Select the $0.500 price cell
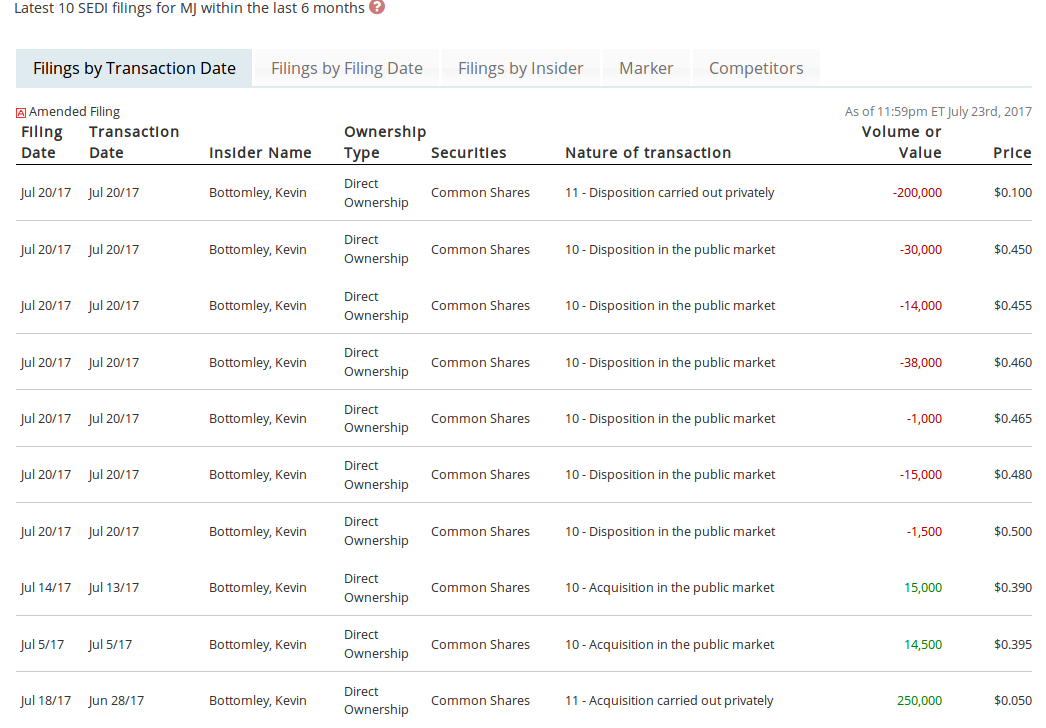This screenshot has width=1046, height=728. coord(1013,532)
